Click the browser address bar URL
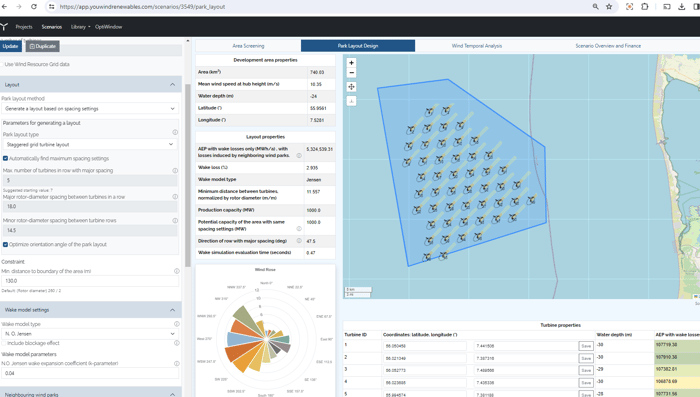 coord(142,7)
